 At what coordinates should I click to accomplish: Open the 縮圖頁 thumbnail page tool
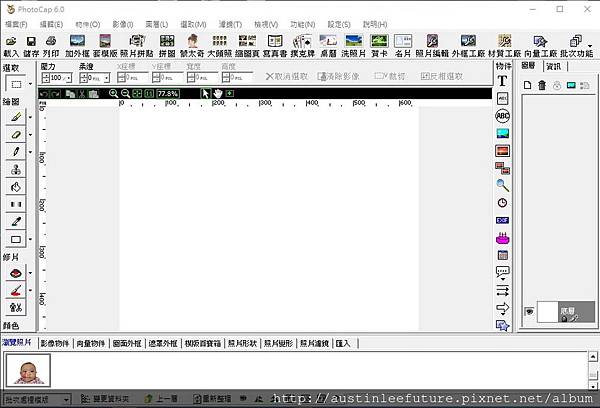click(x=247, y=46)
